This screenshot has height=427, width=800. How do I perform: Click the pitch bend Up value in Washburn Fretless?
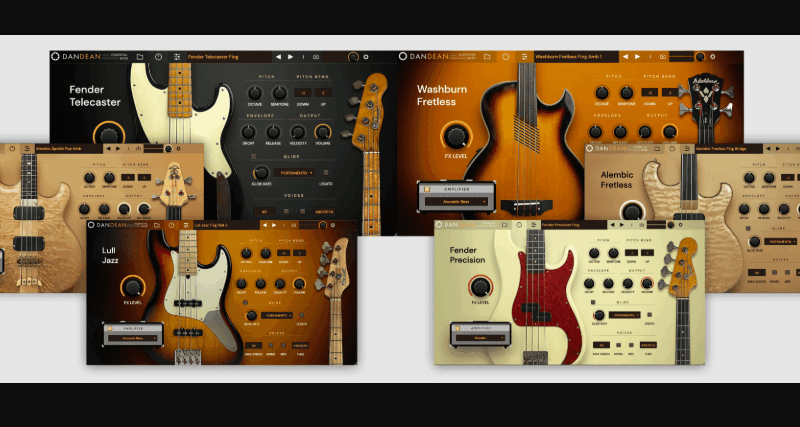669,92
